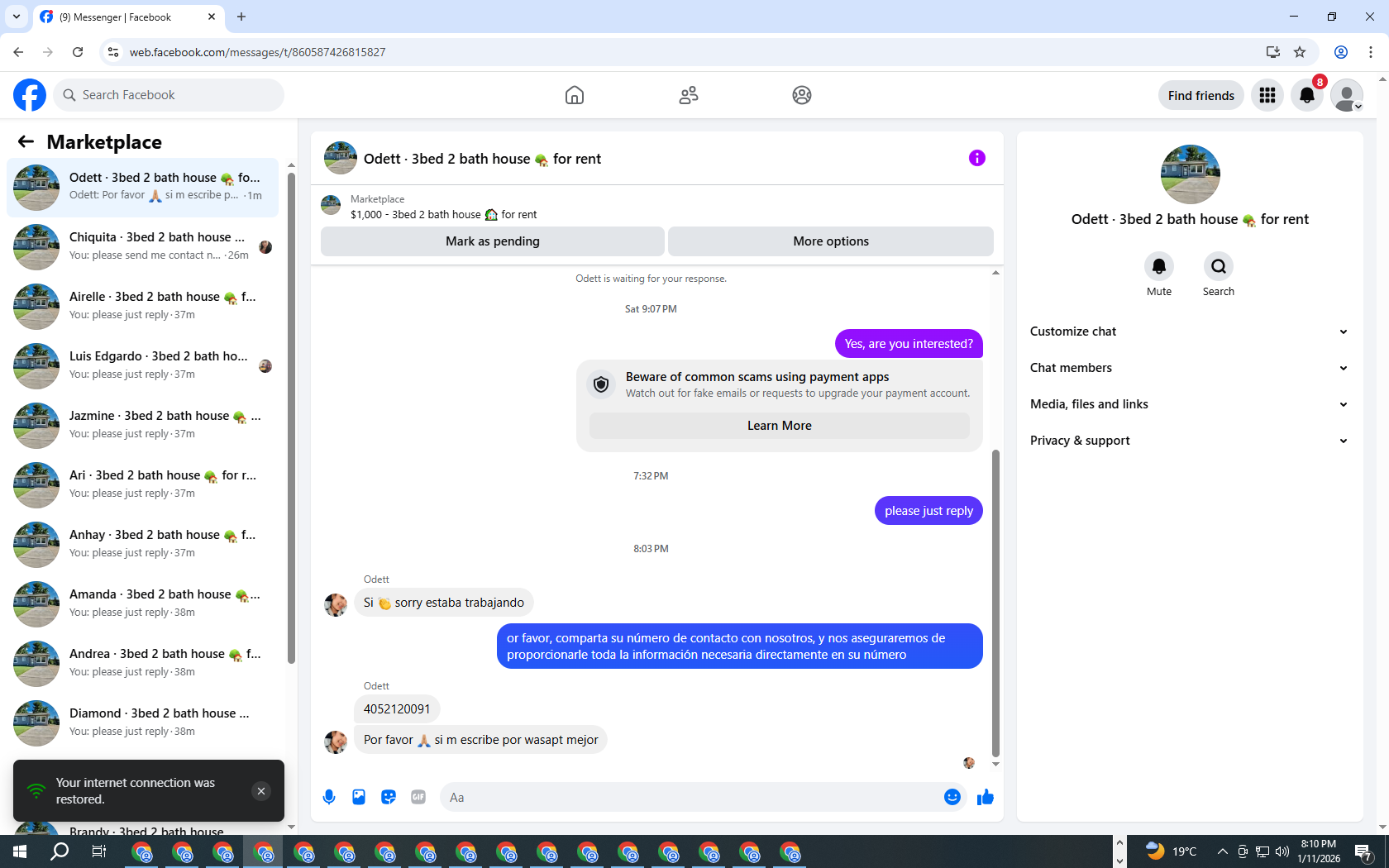1389x868 pixels.
Task: Go back using the Marketplace back arrow
Action: [26, 141]
